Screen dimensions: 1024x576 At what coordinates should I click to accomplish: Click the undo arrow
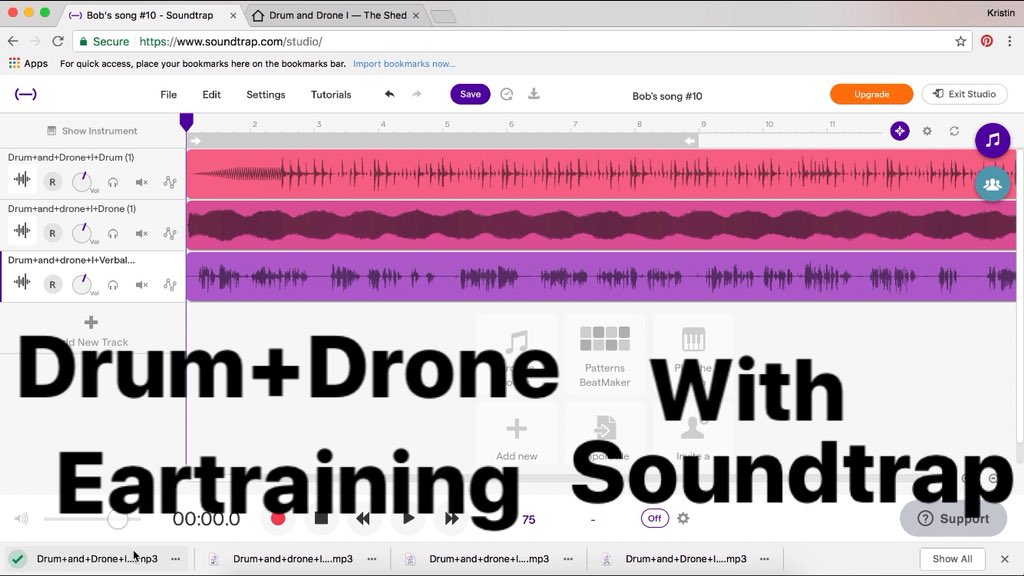tap(390, 94)
